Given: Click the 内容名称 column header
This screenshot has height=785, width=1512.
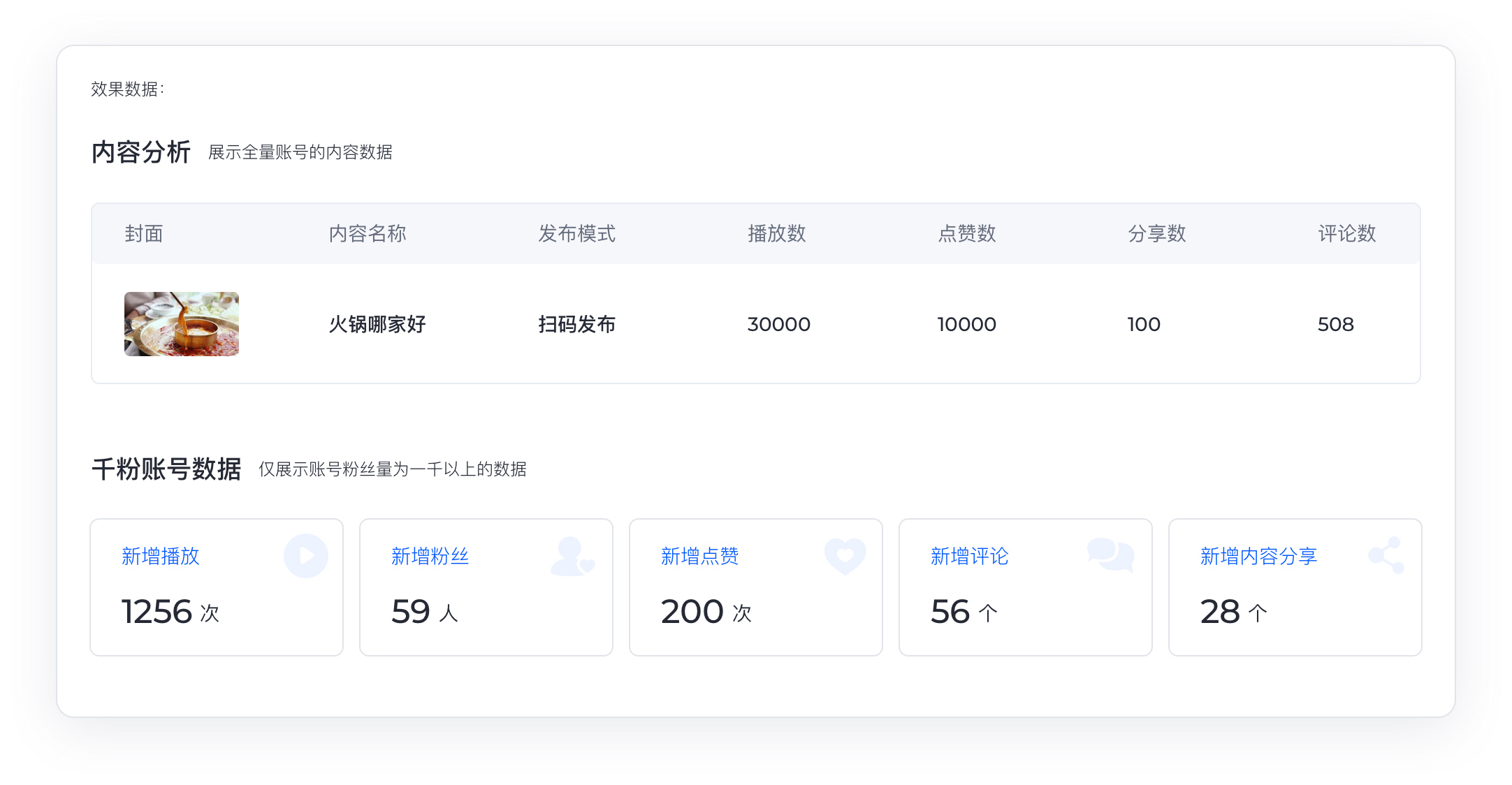Looking at the screenshot, I should tap(368, 233).
